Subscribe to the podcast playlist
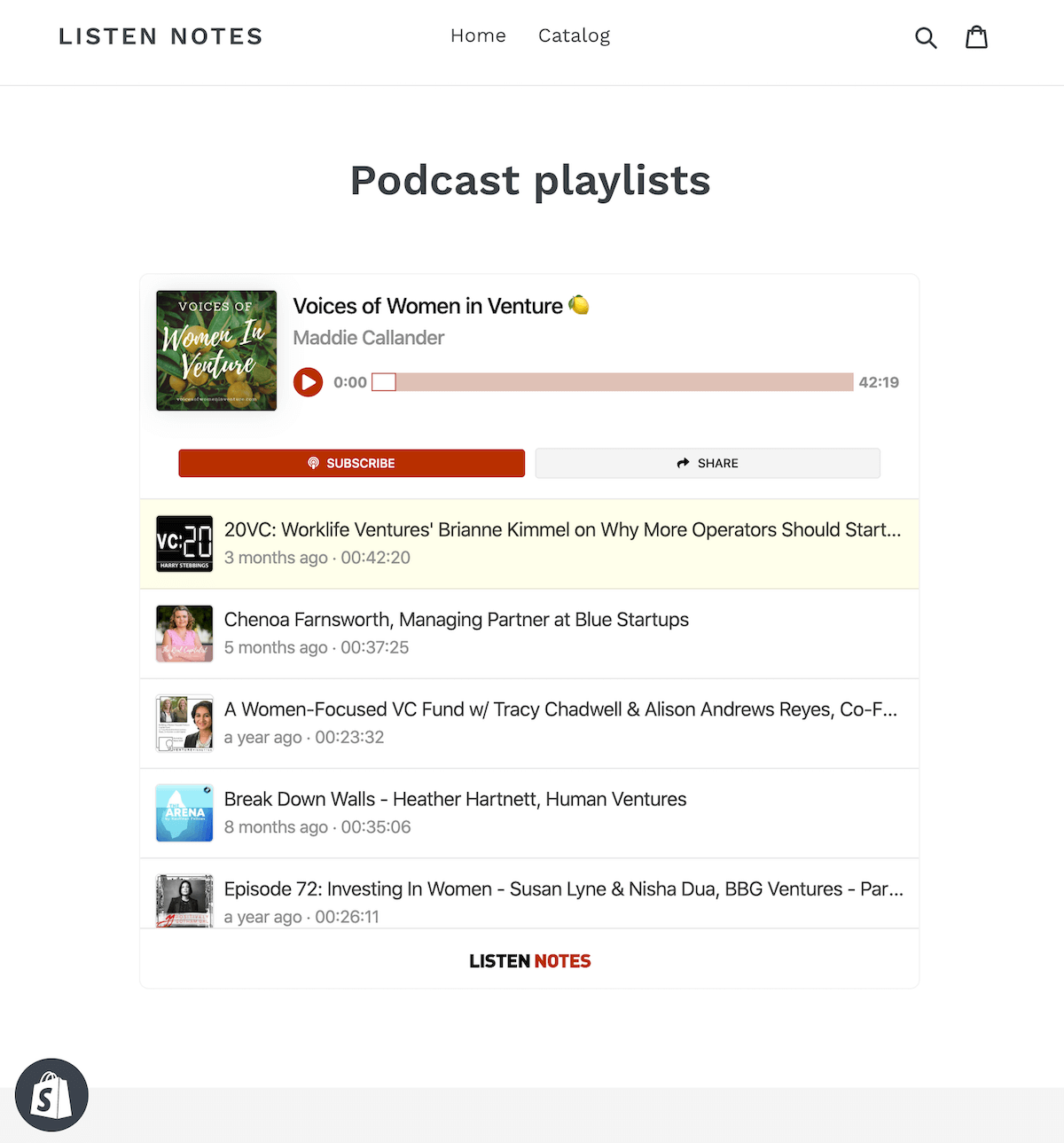The width and height of the screenshot is (1064, 1143). click(x=351, y=463)
